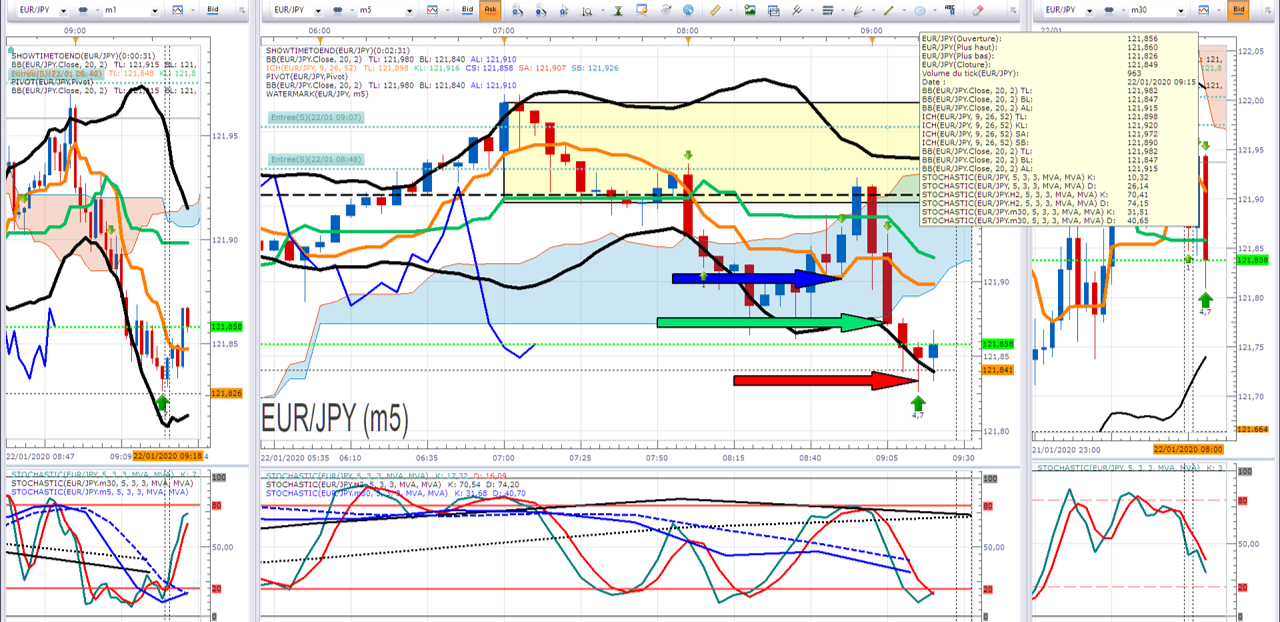Click the chart alert note icon
The image size is (1280, 622).
(x=642, y=10)
